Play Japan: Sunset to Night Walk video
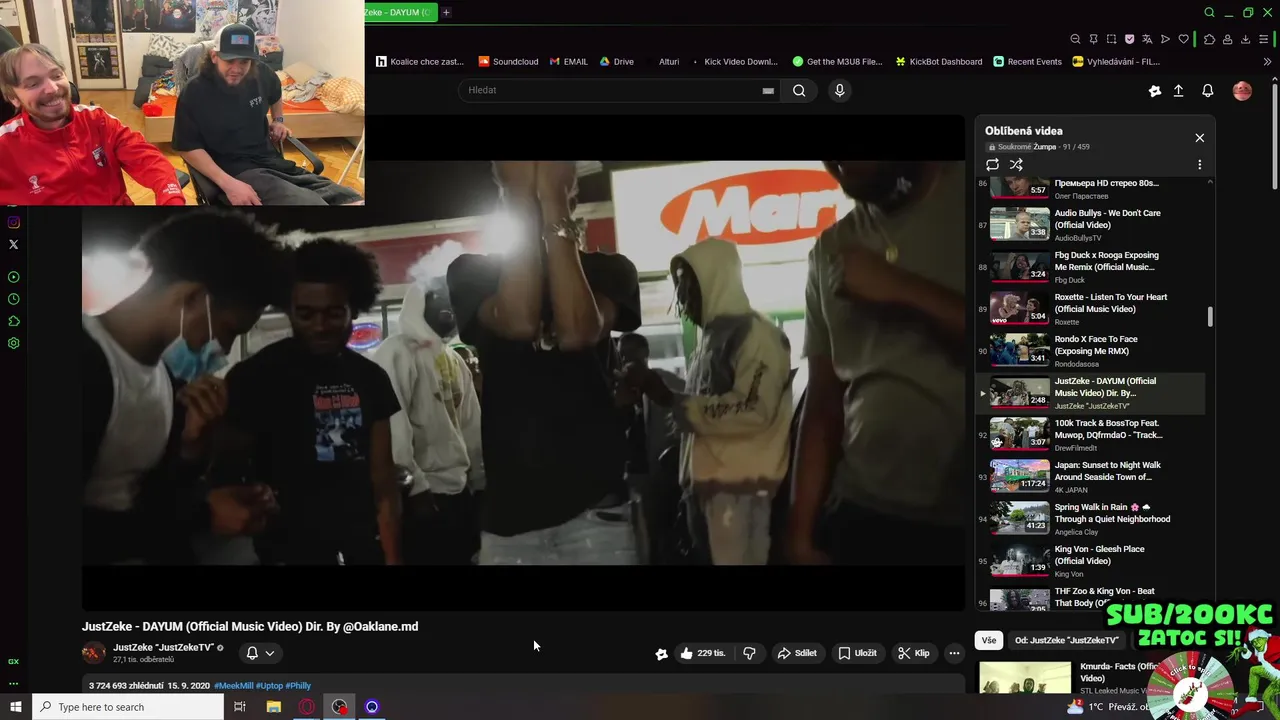This screenshot has height=720, width=1280. 1090,476
